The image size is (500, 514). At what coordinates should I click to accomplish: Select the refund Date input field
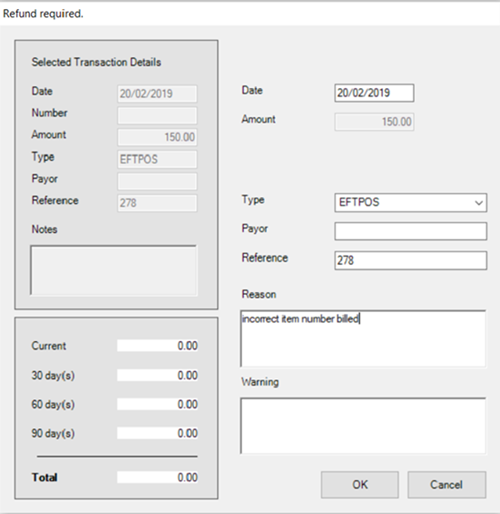coord(374,93)
